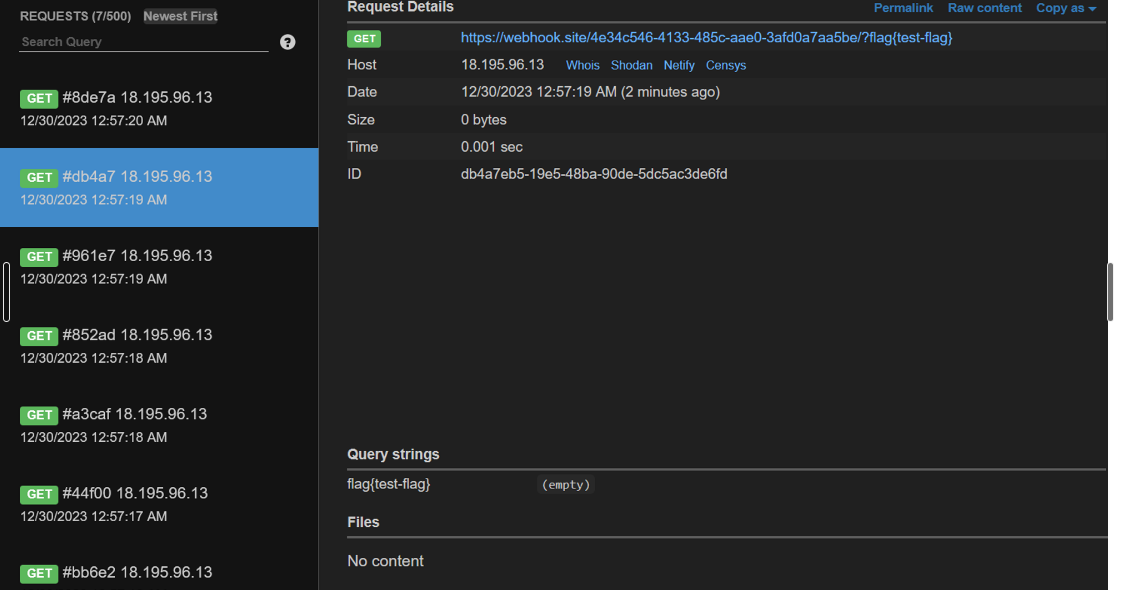Viewport: 1121px width, 590px height.
Task: Click the right-side page scrollbar thumb
Action: coord(1110,292)
